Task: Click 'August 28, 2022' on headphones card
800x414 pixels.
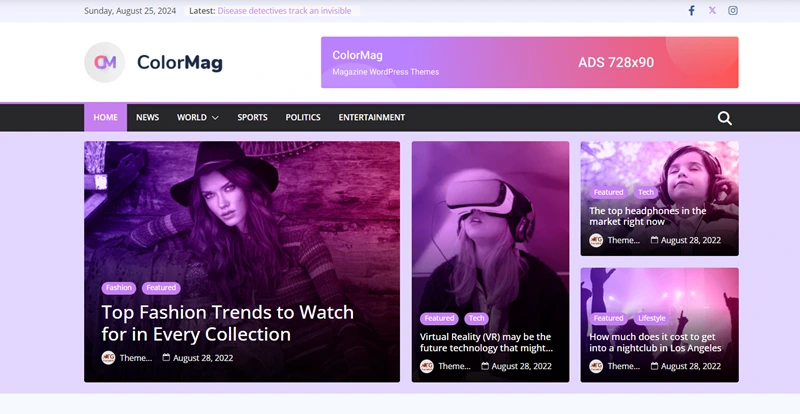Action: coord(691,240)
